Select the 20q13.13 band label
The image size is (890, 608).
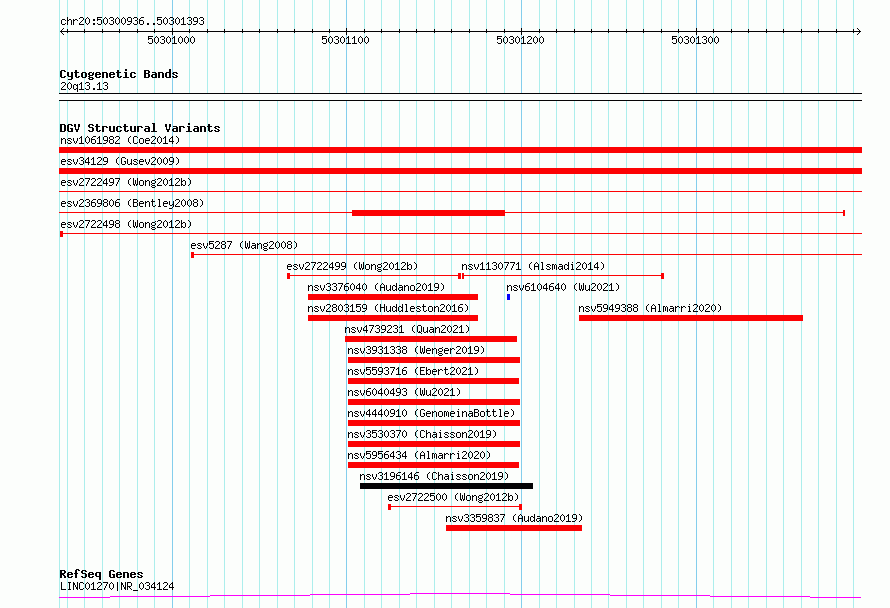point(84,86)
